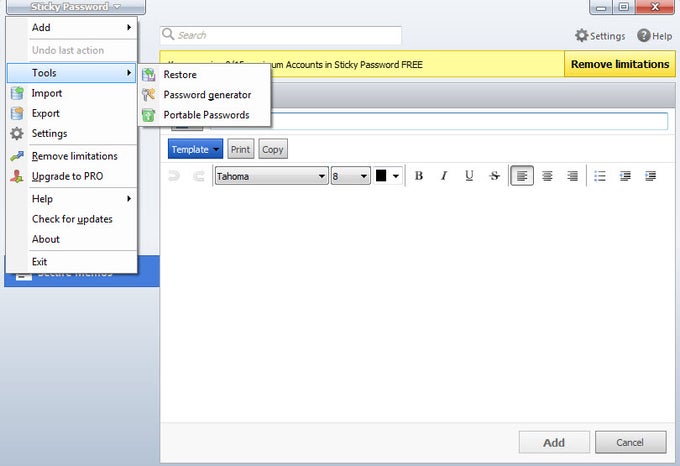Click the Portable Passwords green icon
The width and height of the screenshot is (680, 466).
(148, 115)
